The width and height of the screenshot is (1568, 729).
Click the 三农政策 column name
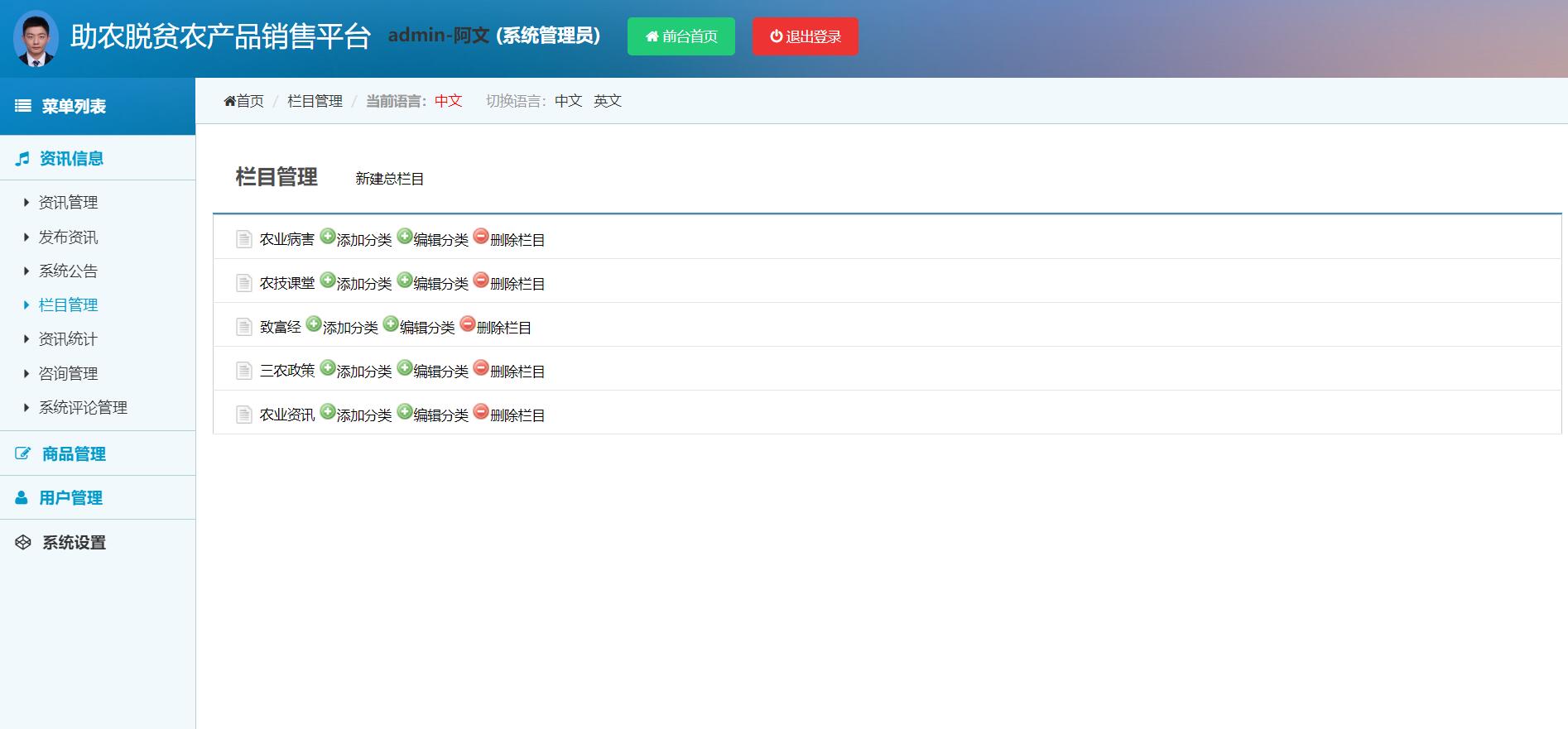click(287, 372)
